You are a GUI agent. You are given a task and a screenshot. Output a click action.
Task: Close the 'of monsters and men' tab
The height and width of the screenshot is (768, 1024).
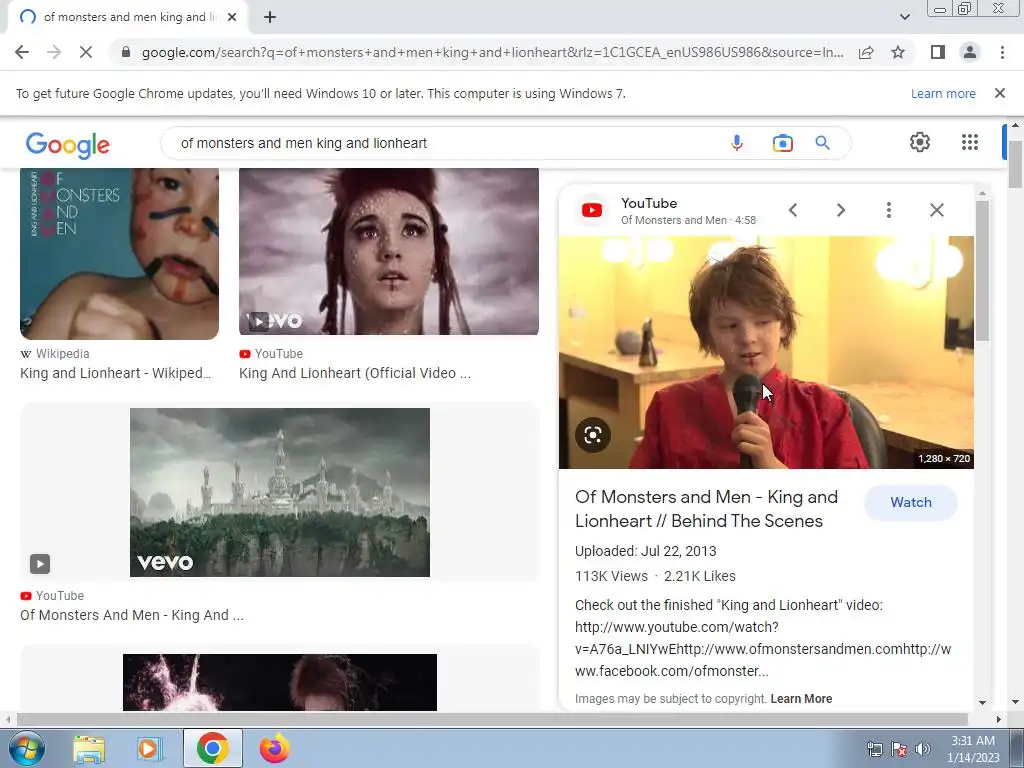click(x=232, y=18)
